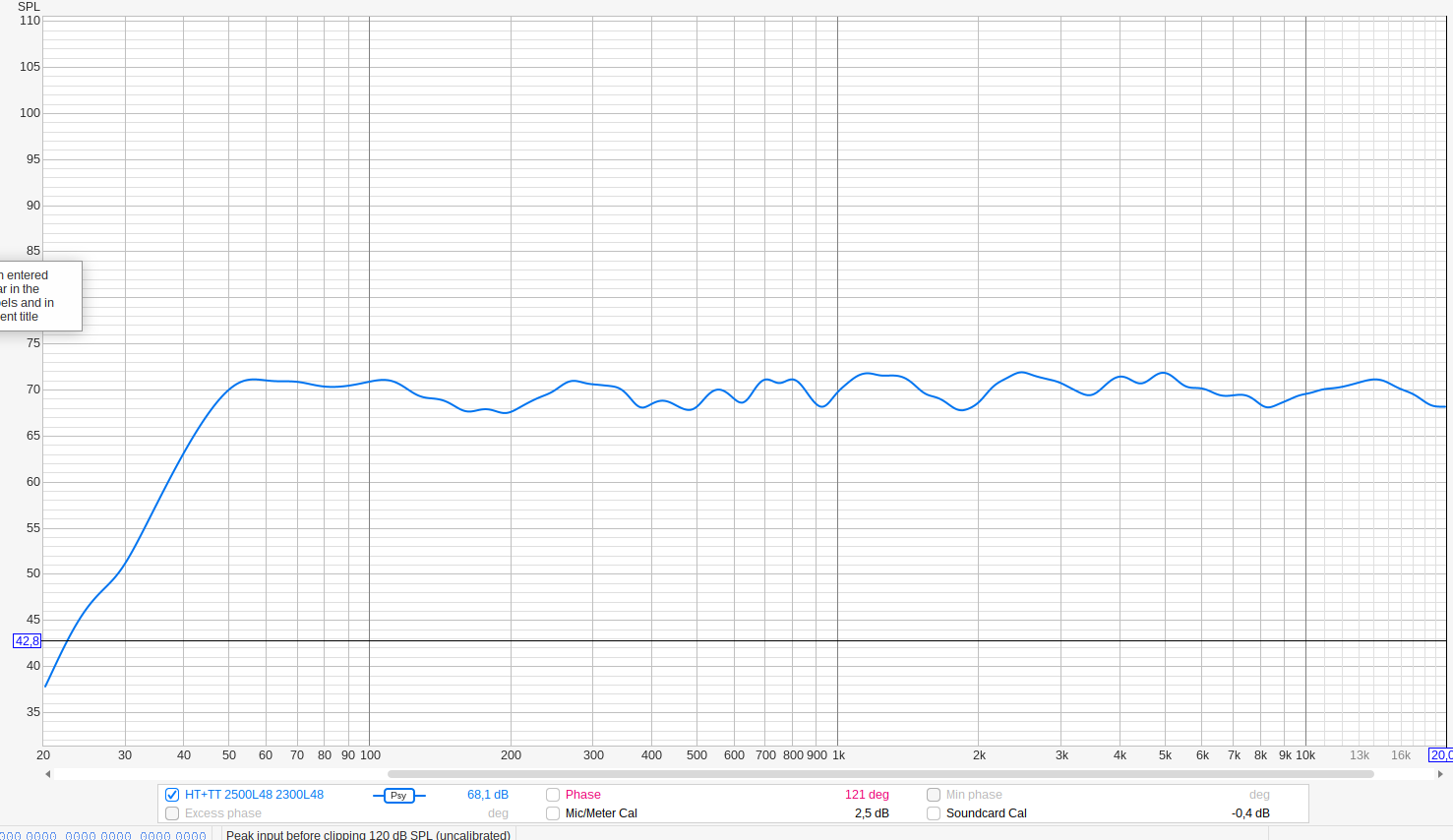The width and height of the screenshot is (1453, 840).
Task: Toggle the Mic/Meter Cal checkbox
Action: (x=553, y=813)
